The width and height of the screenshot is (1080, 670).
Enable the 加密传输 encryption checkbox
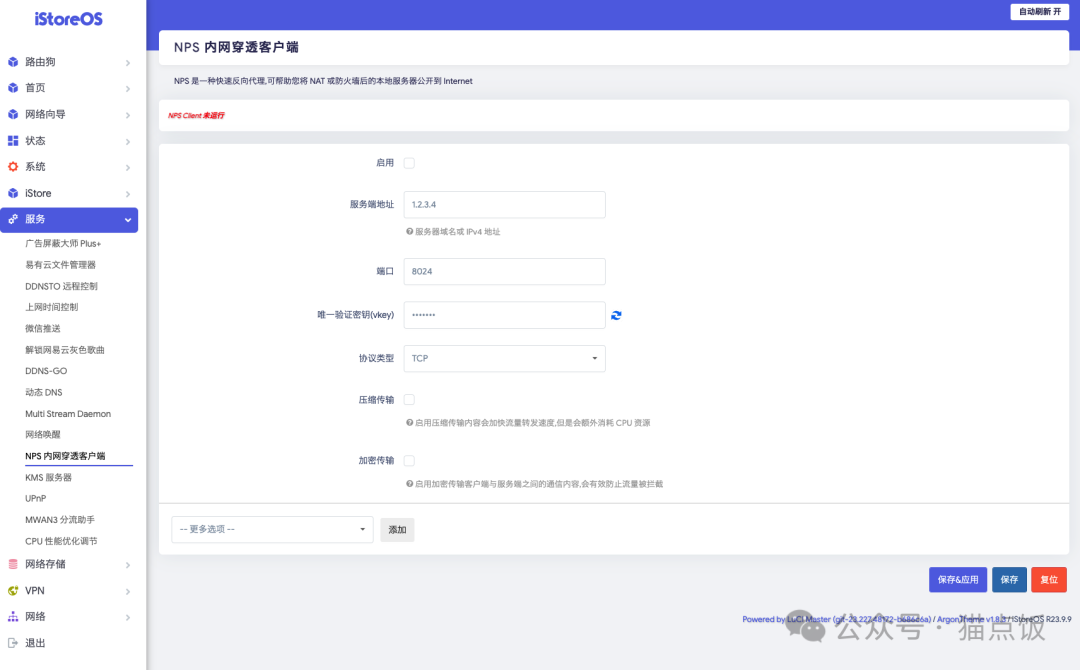409,460
